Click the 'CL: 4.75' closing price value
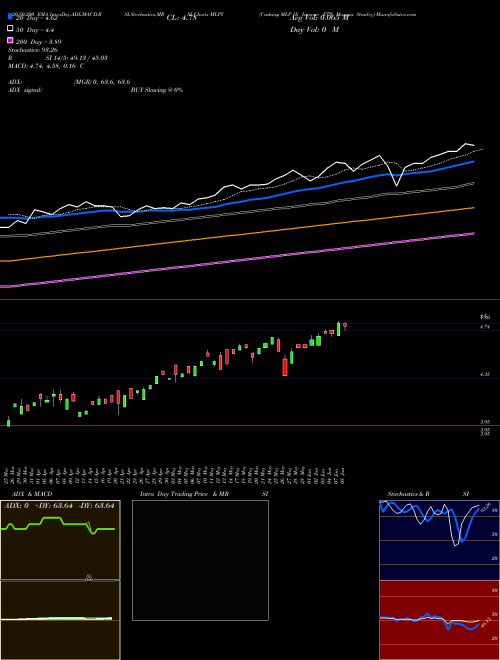The width and height of the screenshot is (500, 660). 182,18
